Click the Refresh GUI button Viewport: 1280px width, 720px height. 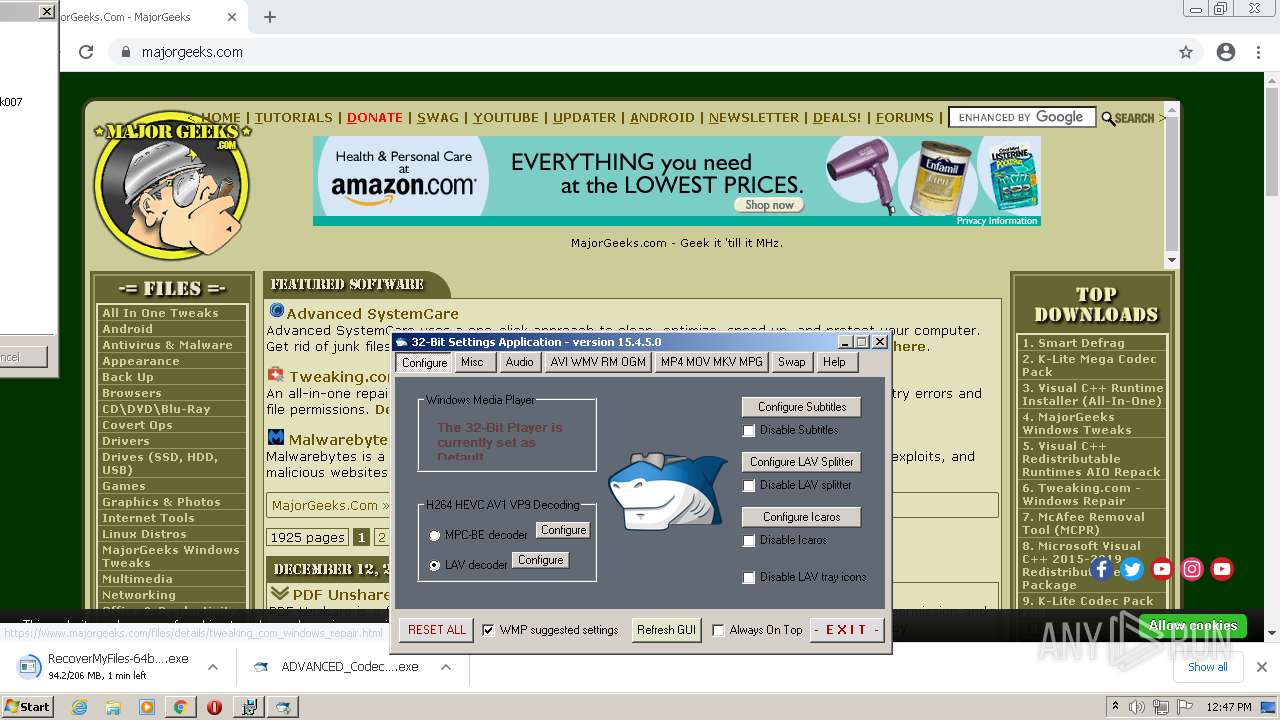[x=667, y=630]
